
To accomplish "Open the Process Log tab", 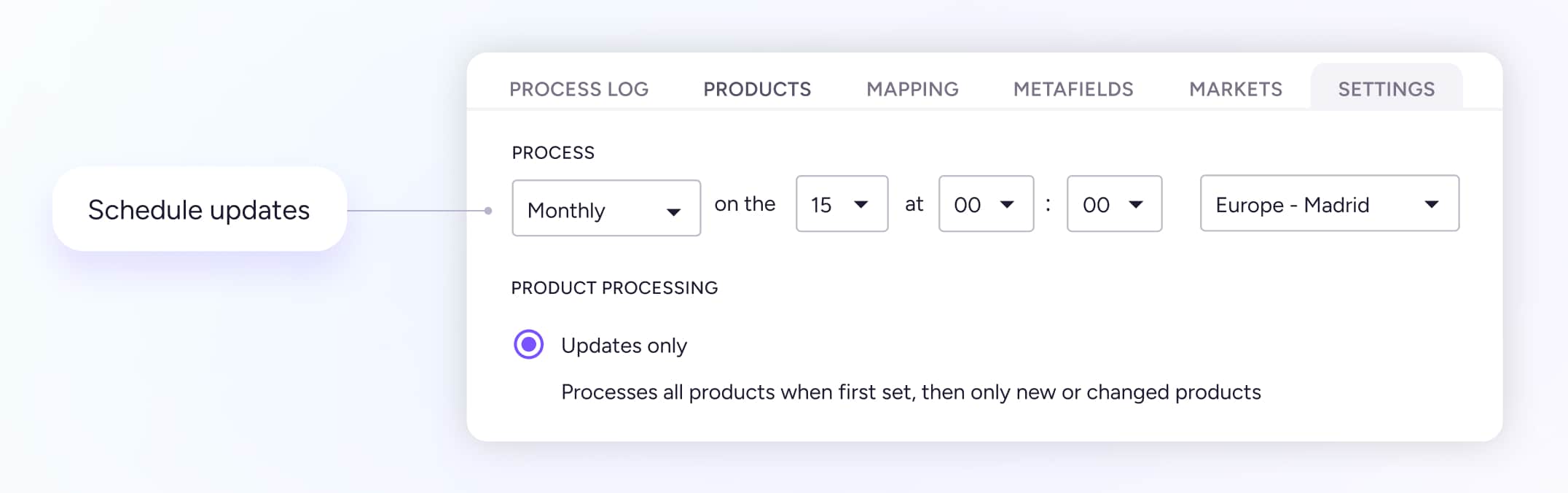I will point(579,89).
